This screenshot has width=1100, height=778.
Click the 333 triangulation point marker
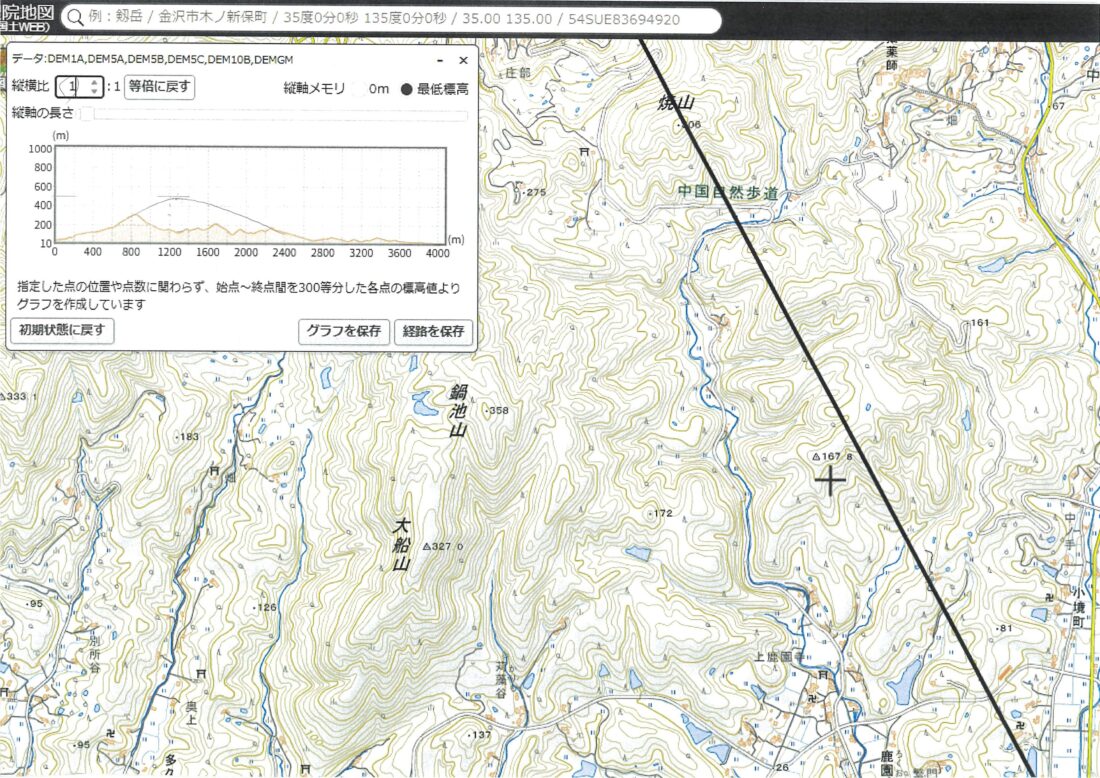(3, 396)
